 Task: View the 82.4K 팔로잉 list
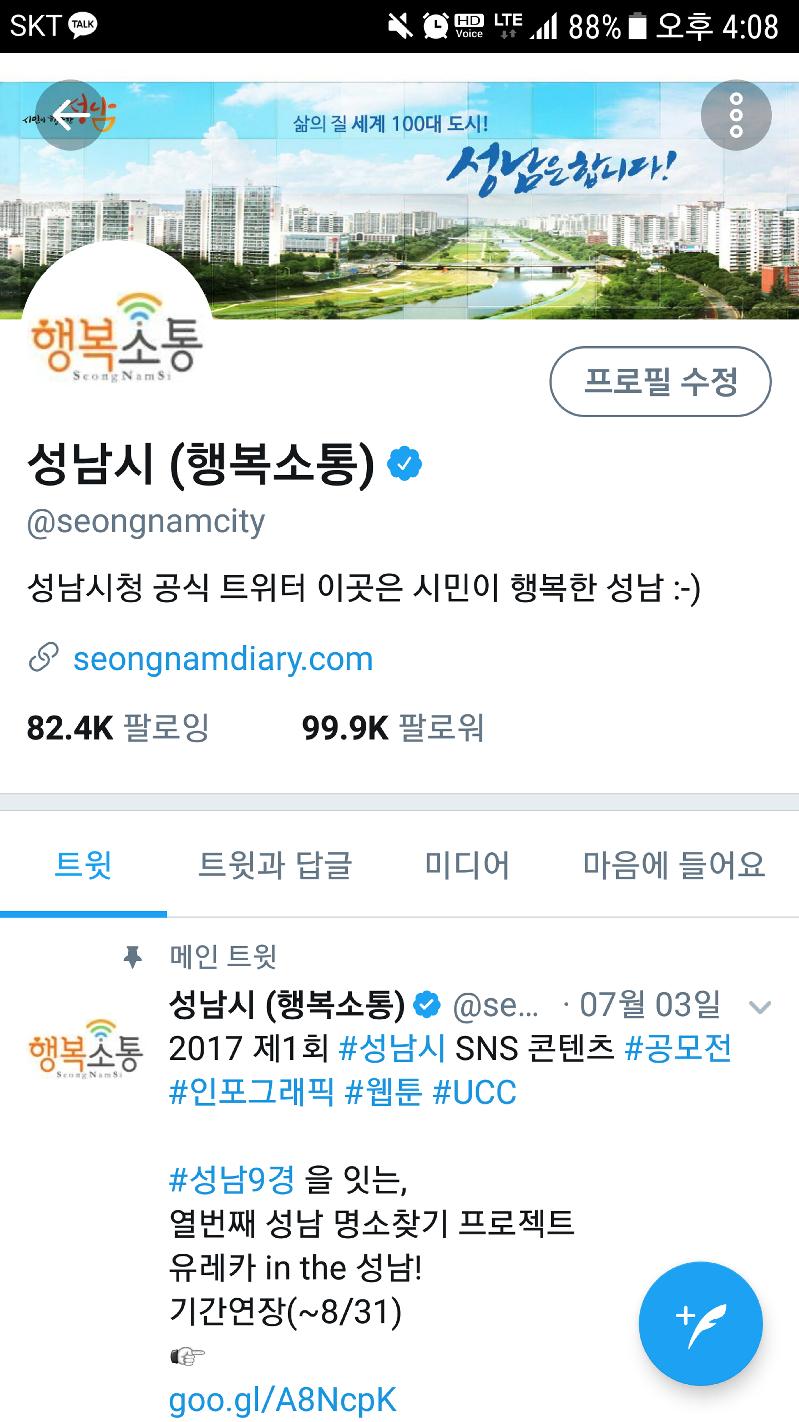coord(118,727)
